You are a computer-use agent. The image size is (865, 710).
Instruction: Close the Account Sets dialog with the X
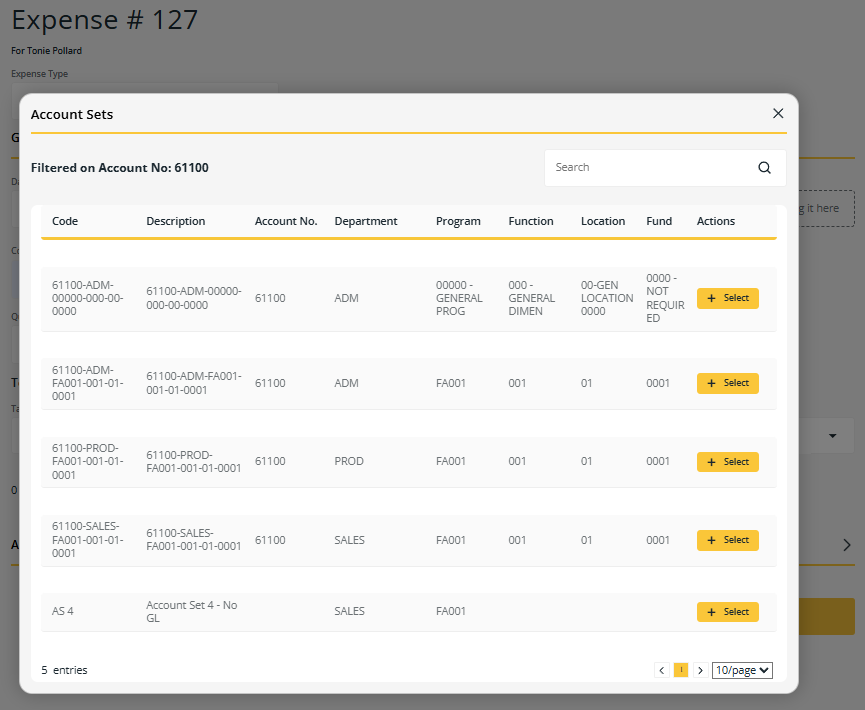click(778, 113)
